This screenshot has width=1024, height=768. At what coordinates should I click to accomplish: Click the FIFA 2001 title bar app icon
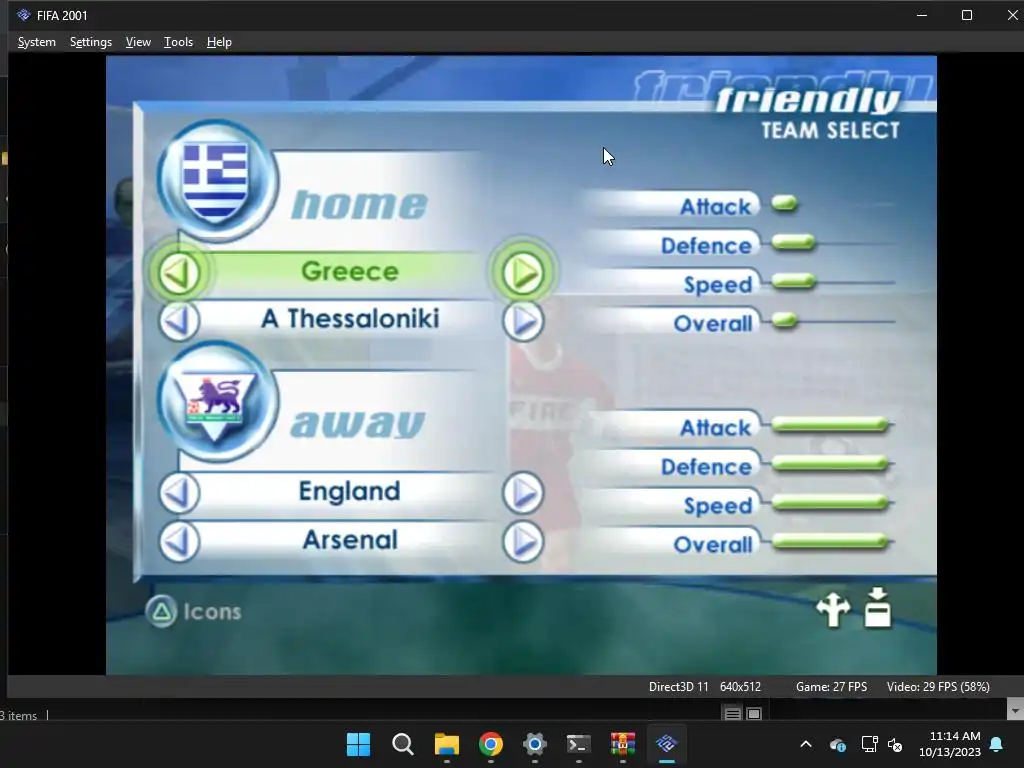click(24, 15)
